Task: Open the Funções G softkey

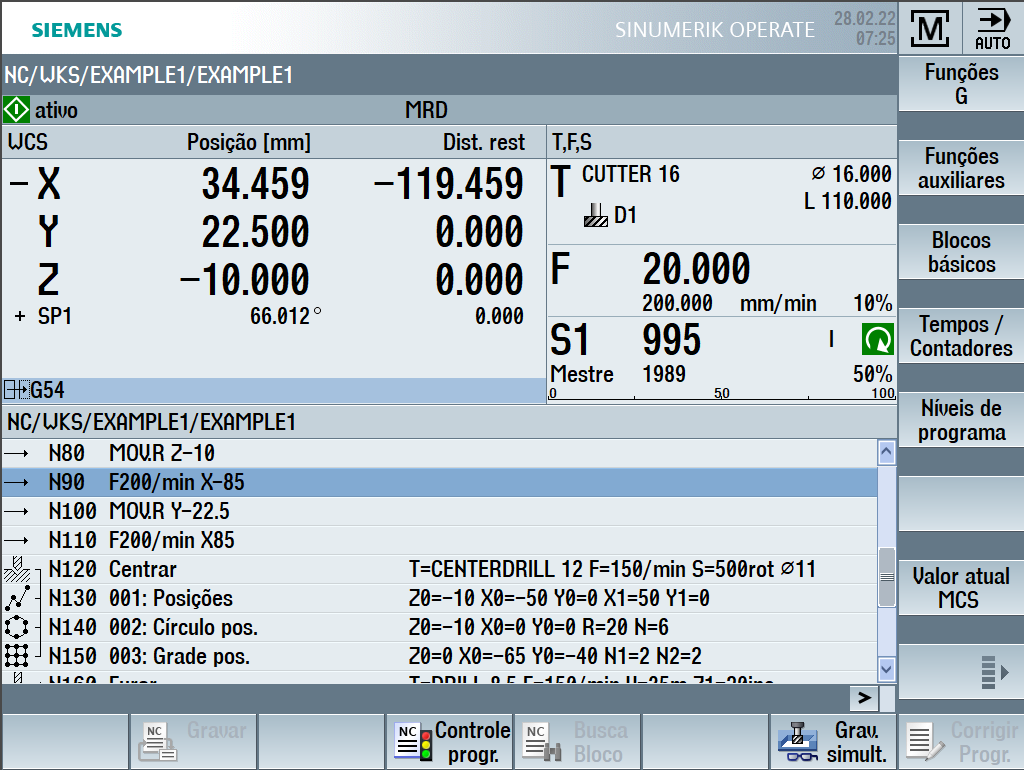Action: tap(961, 84)
